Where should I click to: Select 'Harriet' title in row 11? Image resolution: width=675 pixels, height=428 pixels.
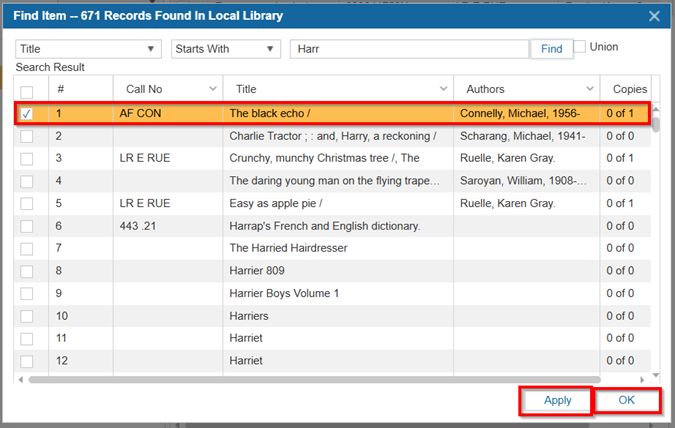pos(246,338)
